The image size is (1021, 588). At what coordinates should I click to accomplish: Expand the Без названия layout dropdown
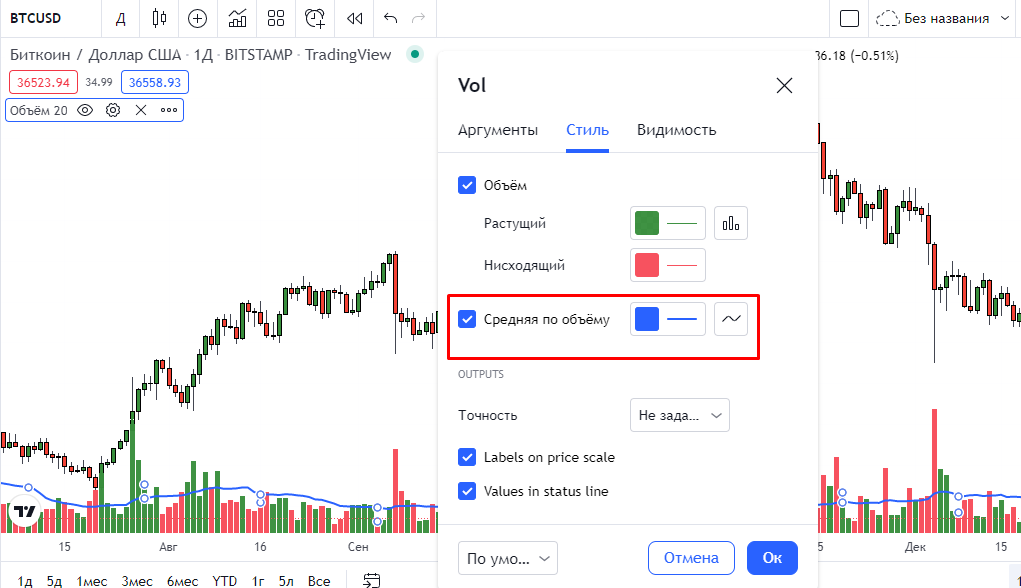click(1005, 18)
